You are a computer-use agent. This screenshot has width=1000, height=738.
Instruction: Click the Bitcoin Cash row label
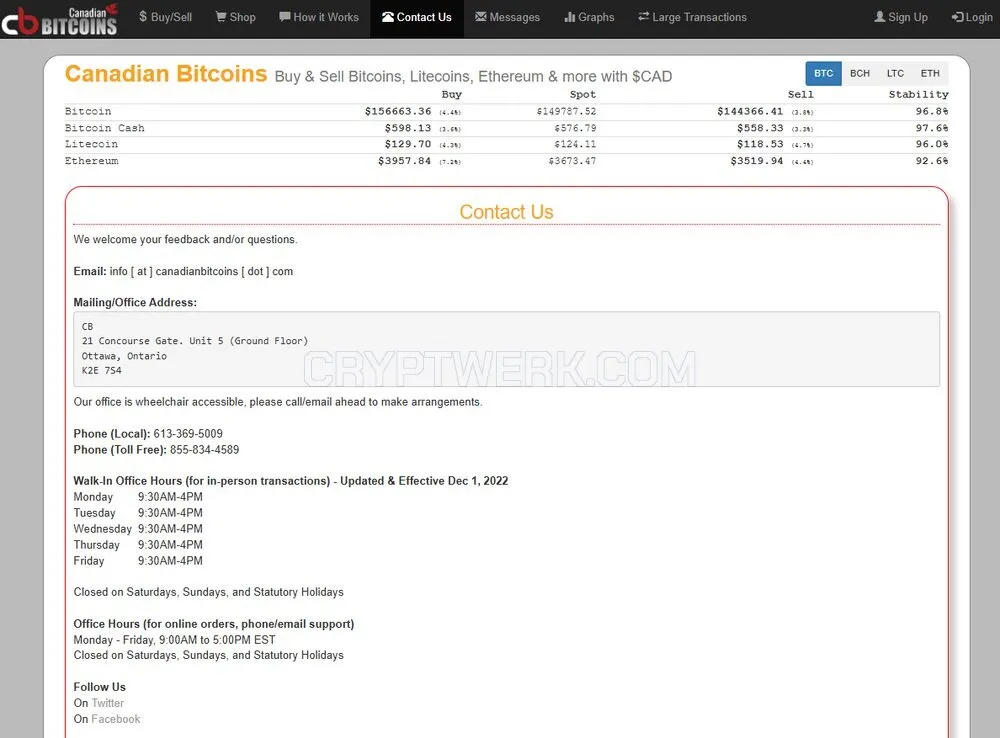coord(105,128)
